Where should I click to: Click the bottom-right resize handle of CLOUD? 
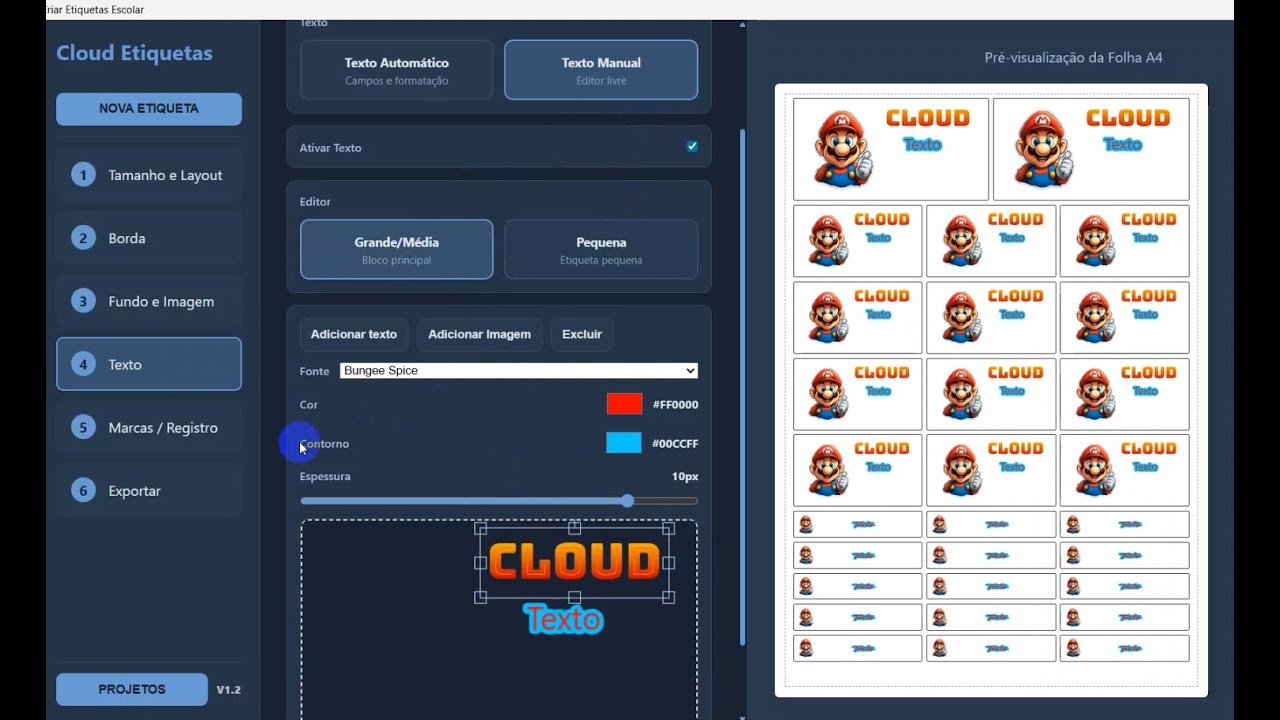669,597
